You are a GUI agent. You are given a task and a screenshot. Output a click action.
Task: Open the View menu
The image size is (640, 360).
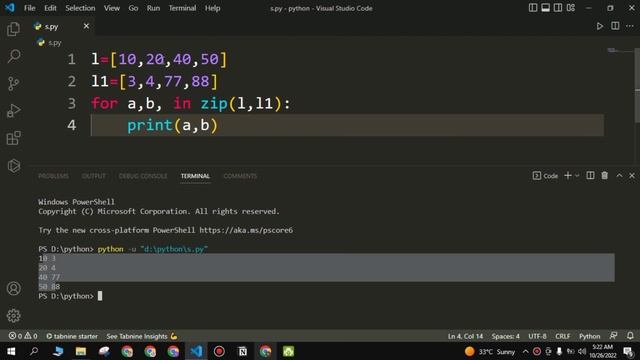point(111,8)
